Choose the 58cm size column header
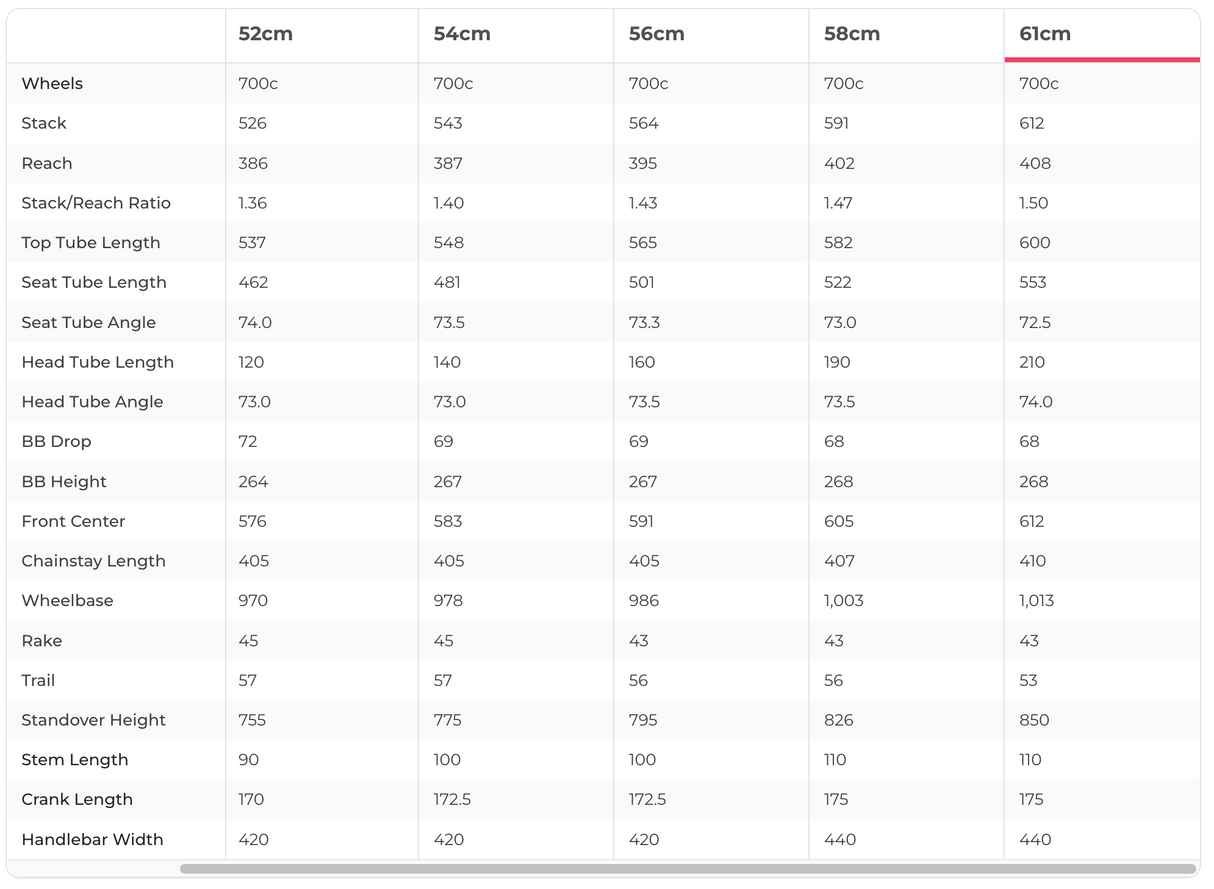 (851, 34)
